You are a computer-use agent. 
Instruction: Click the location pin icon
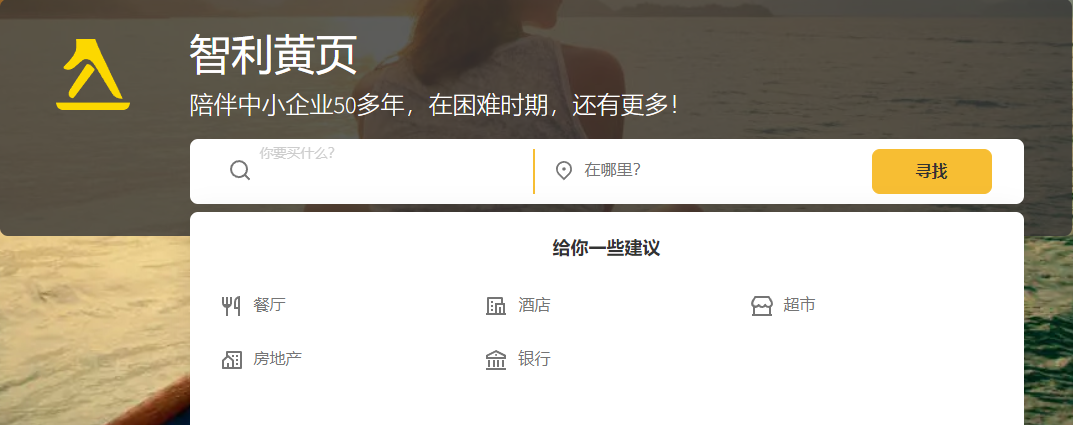[564, 170]
